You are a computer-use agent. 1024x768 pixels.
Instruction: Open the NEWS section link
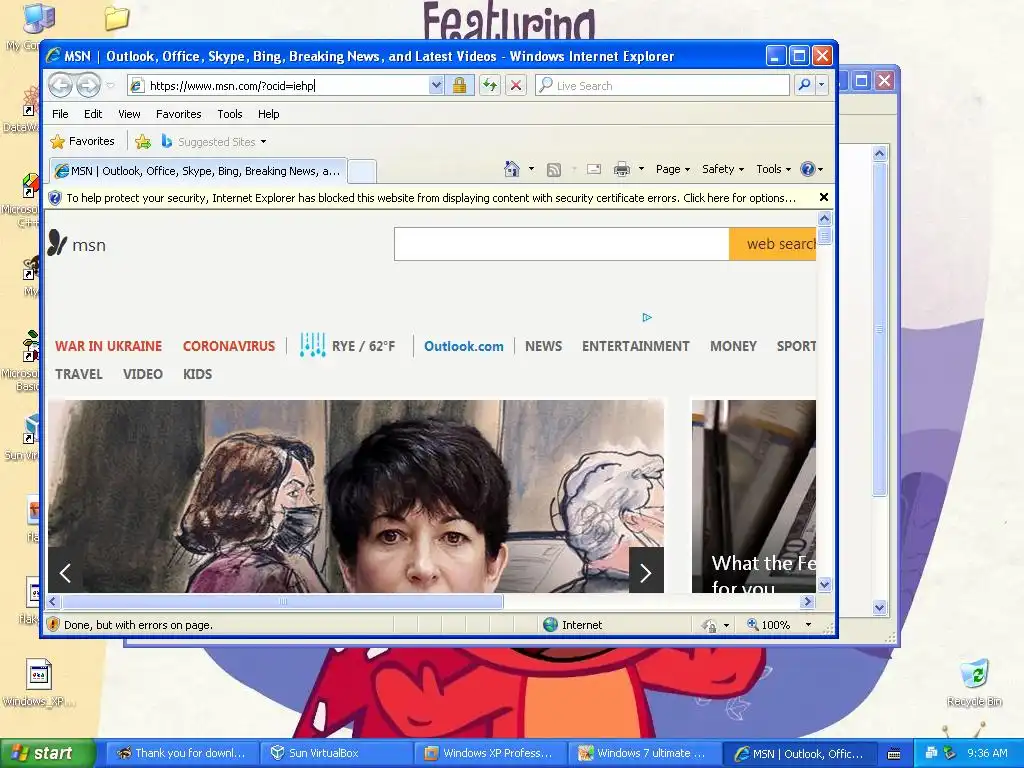pyautogui.click(x=543, y=346)
